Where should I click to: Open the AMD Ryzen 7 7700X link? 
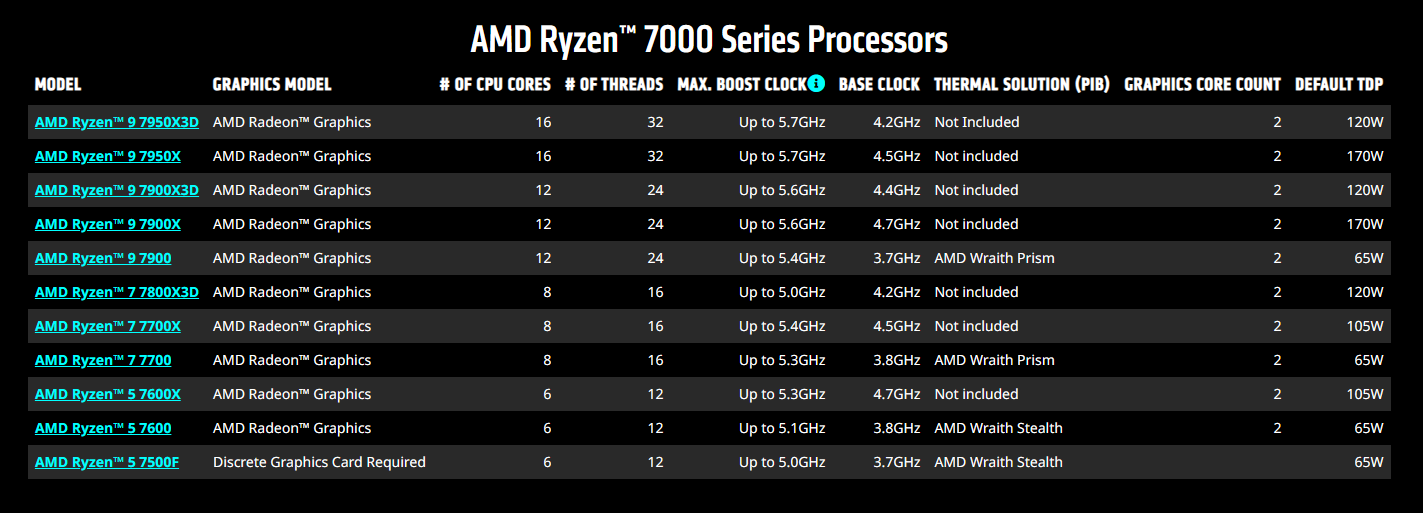pos(108,326)
